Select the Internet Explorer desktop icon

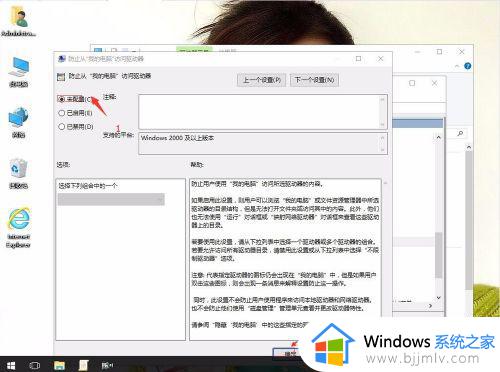tap(19, 227)
